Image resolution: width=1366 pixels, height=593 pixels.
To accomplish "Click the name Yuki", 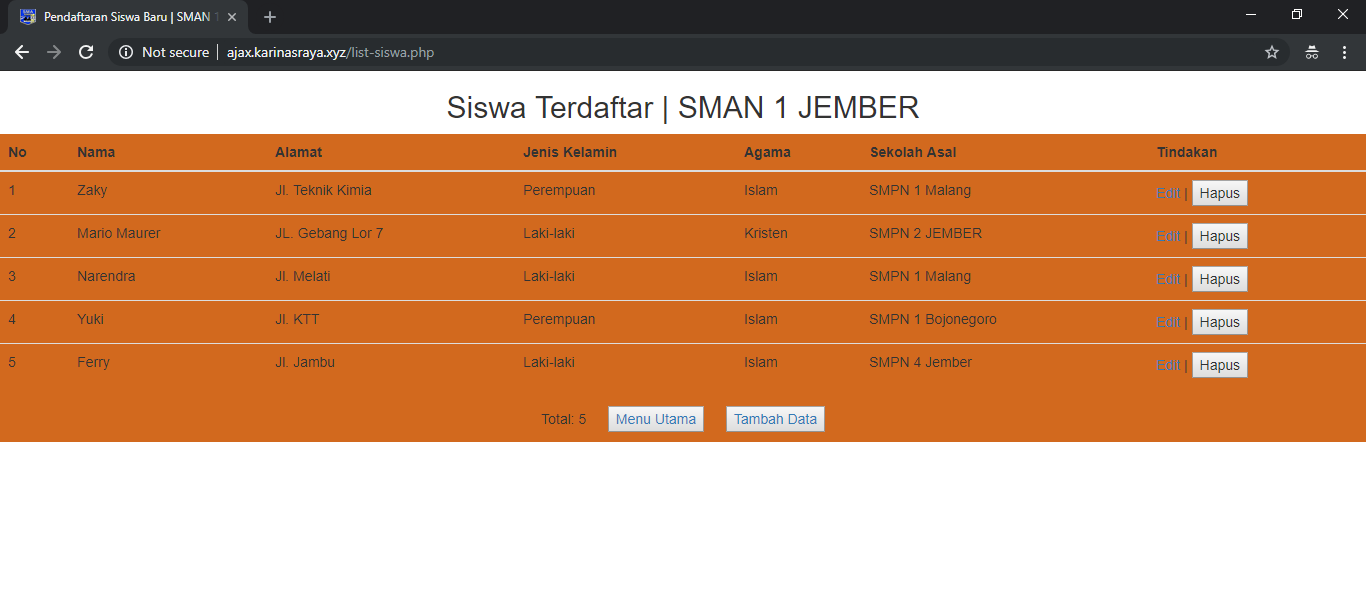I will coord(90,319).
